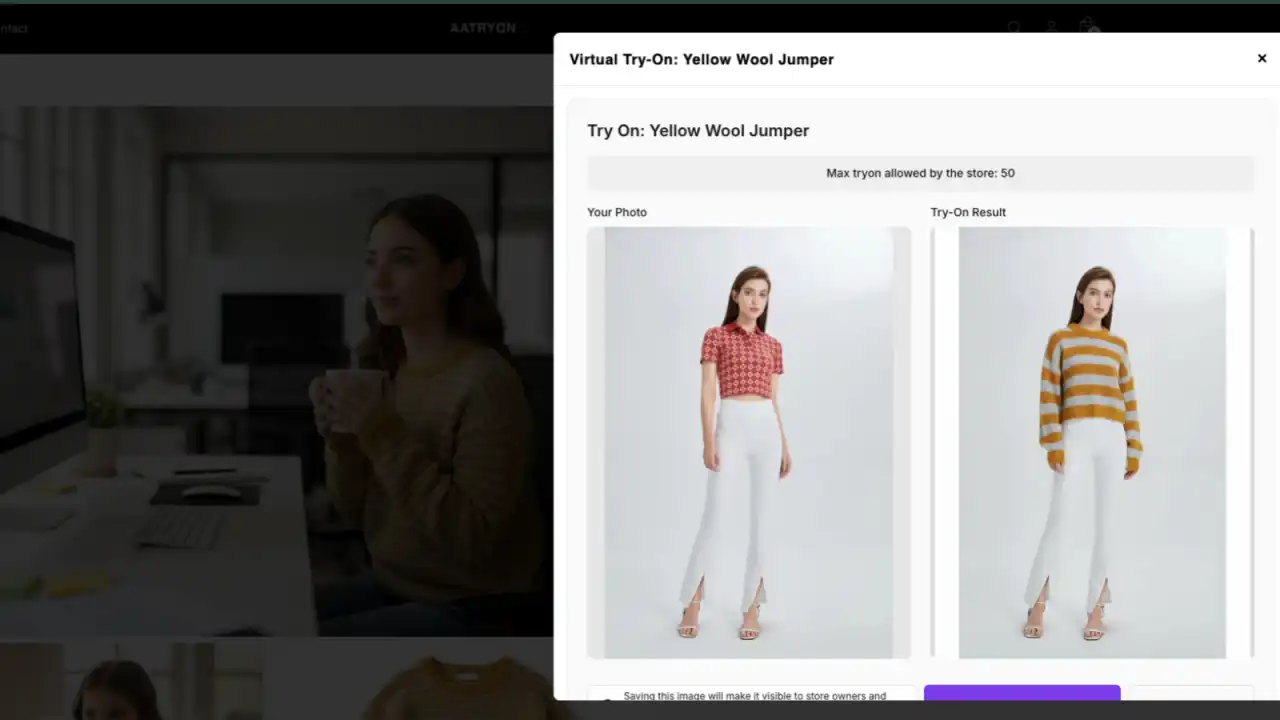Click the 'Try On: Yellow Wool Jumper' heading
1280x720 pixels.
(698, 130)
